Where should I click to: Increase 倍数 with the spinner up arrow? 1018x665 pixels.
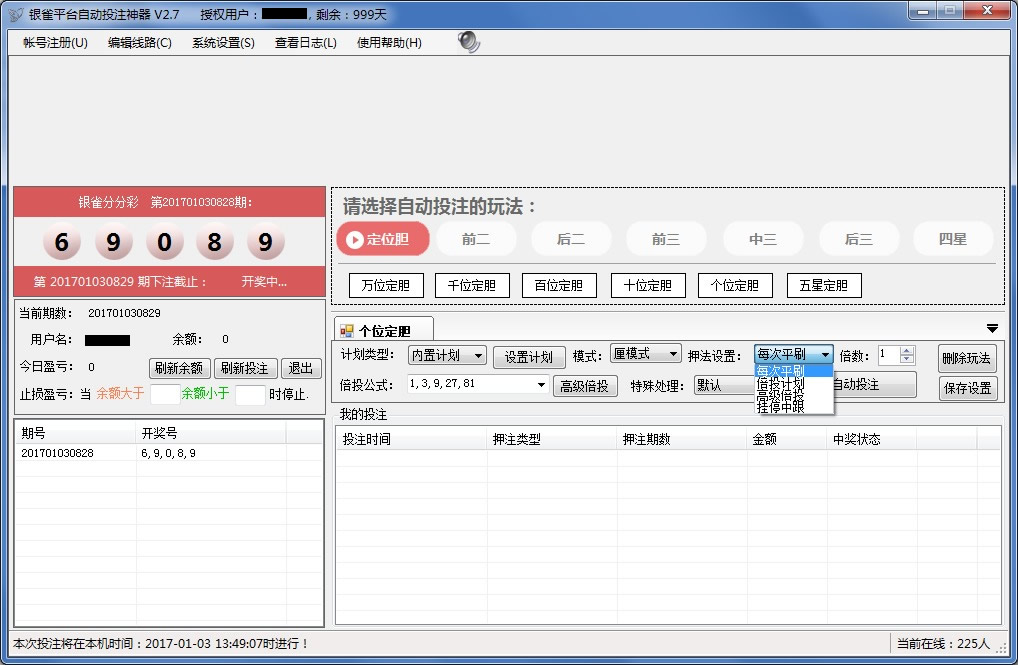907,350
